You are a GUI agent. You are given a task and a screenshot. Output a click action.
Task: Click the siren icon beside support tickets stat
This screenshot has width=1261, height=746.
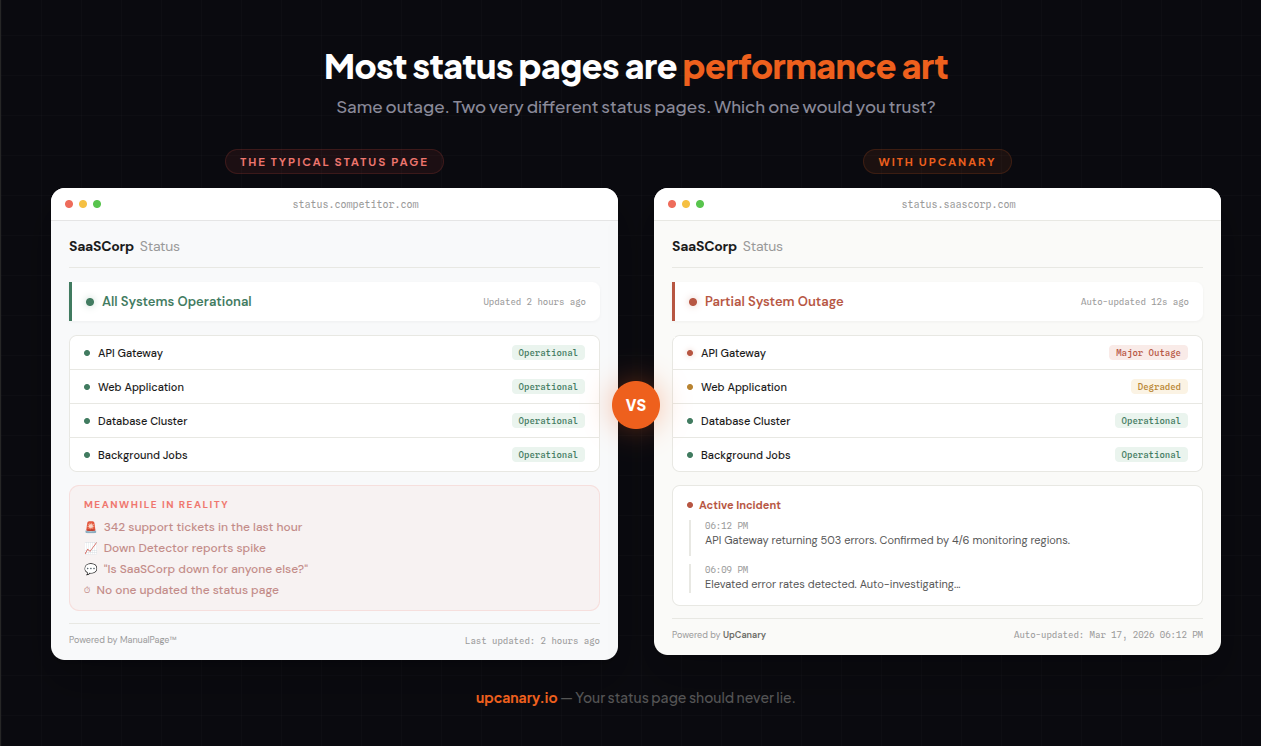(91, 527)
